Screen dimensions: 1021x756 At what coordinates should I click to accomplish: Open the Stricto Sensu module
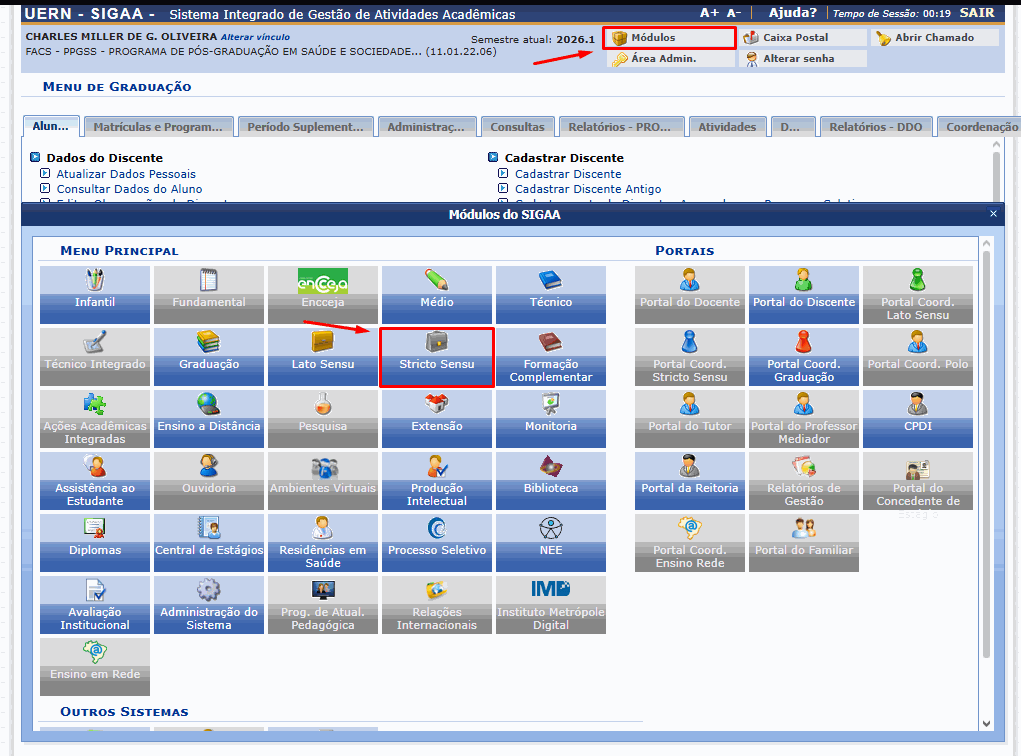[437, 357]
